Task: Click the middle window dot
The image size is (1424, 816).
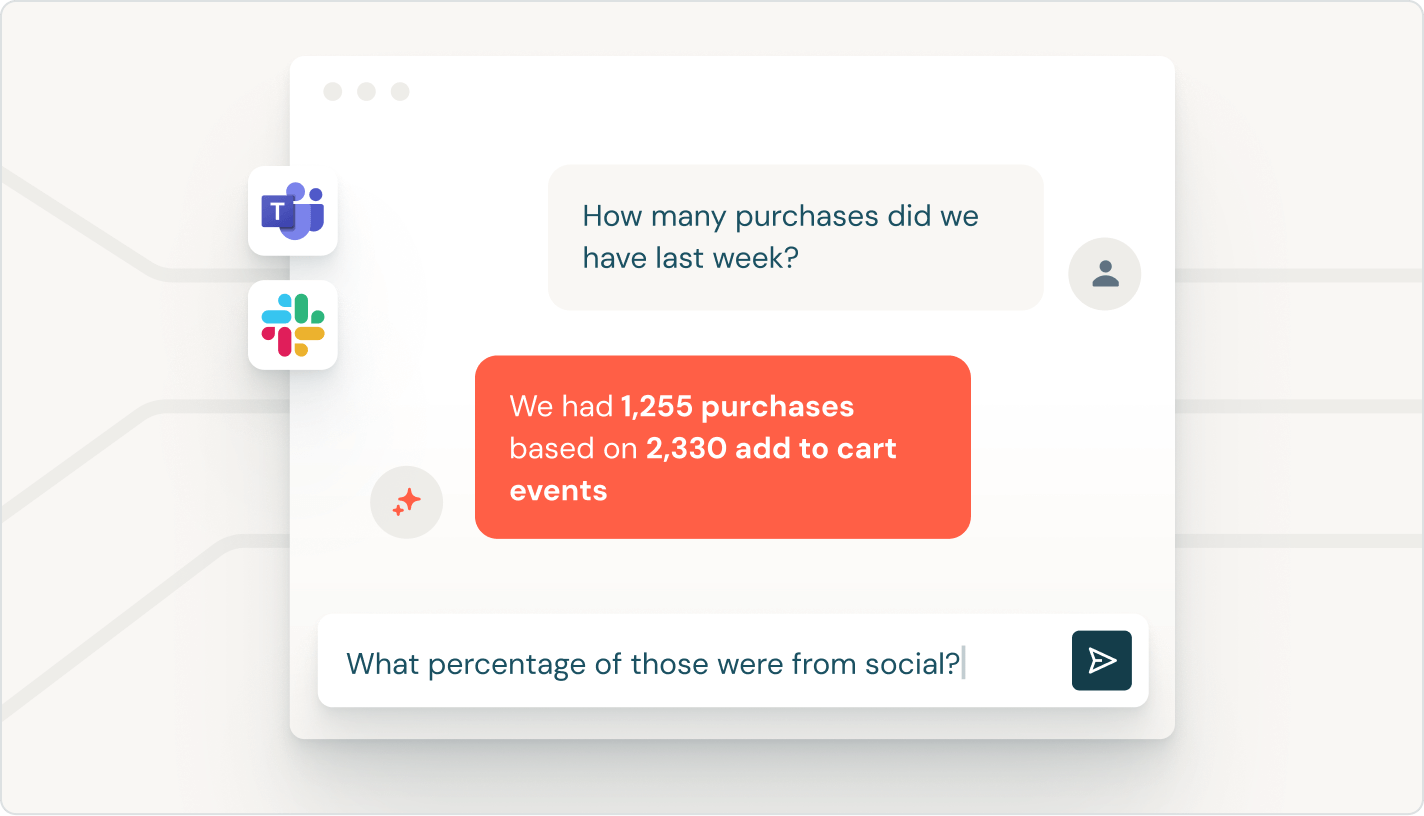Action: pyautogui.click(x=366, y=92)
